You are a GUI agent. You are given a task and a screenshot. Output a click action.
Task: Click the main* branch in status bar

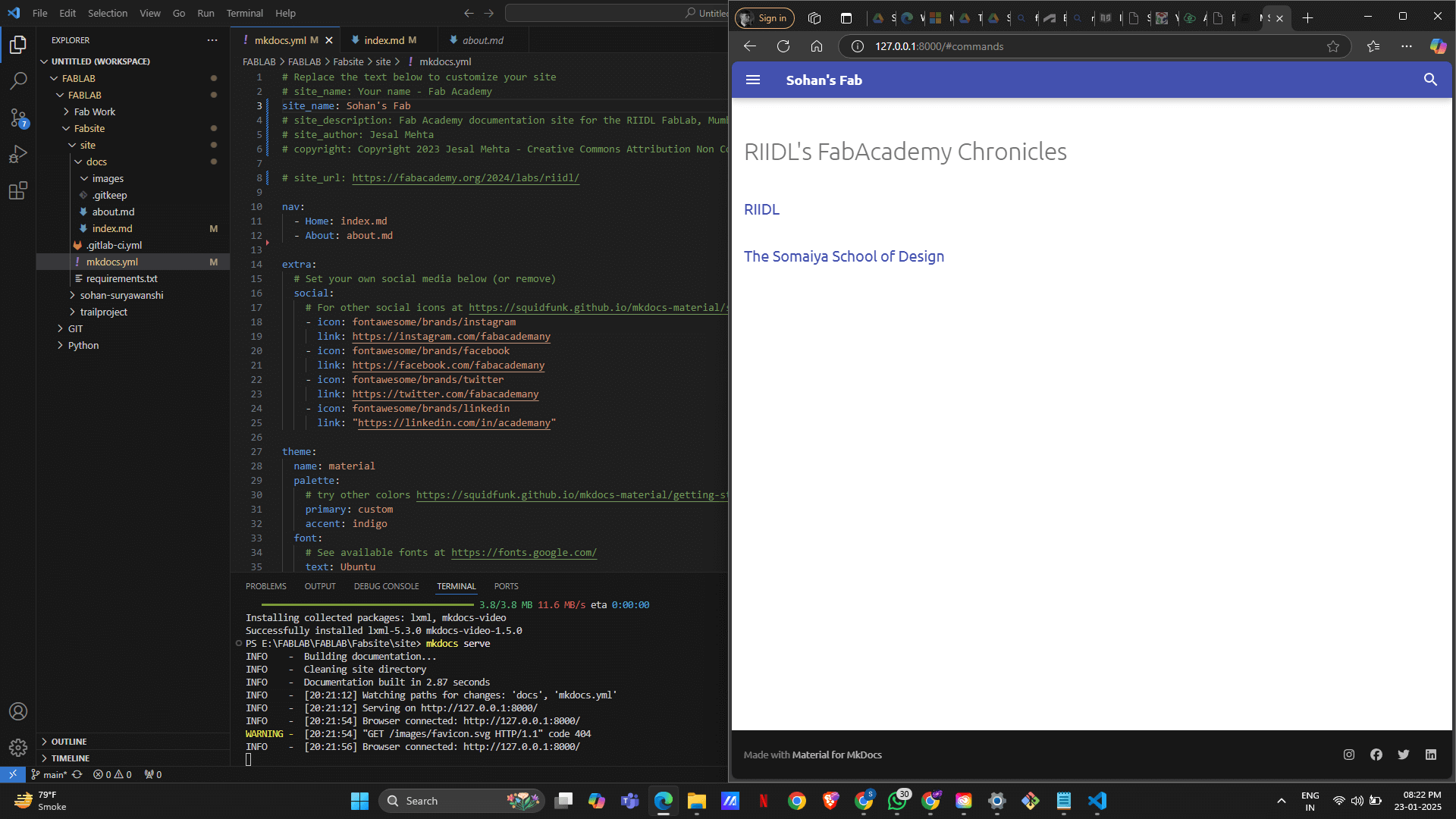pyautogui.click(x=49, y=774)
